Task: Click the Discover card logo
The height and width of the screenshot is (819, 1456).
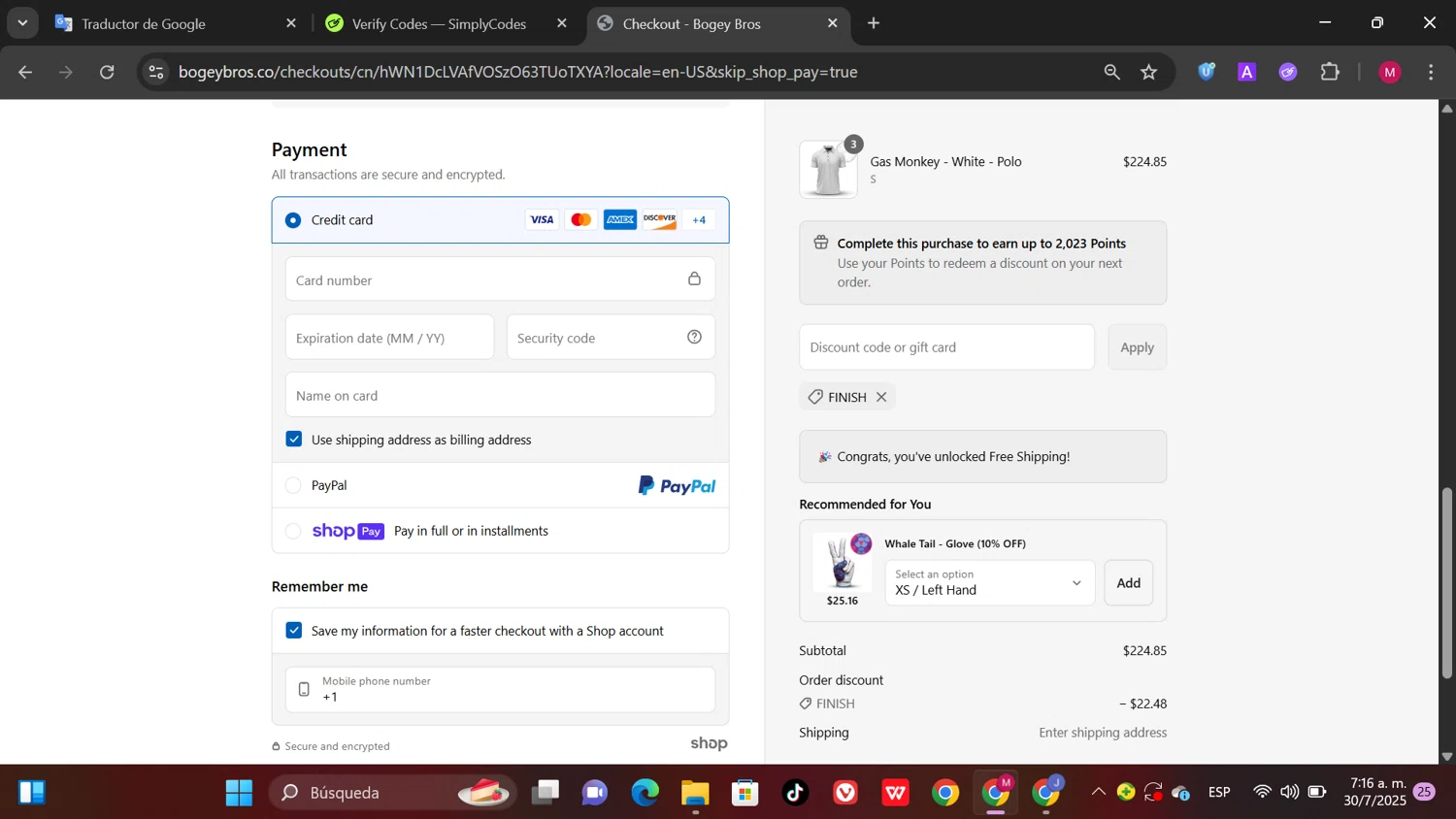Action: [x=659, y=220]
